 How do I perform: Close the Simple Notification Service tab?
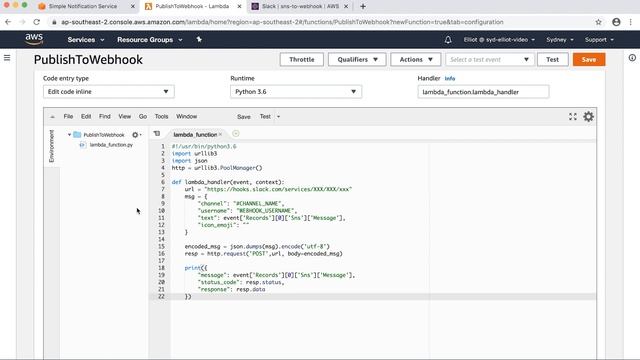point(133,7)
